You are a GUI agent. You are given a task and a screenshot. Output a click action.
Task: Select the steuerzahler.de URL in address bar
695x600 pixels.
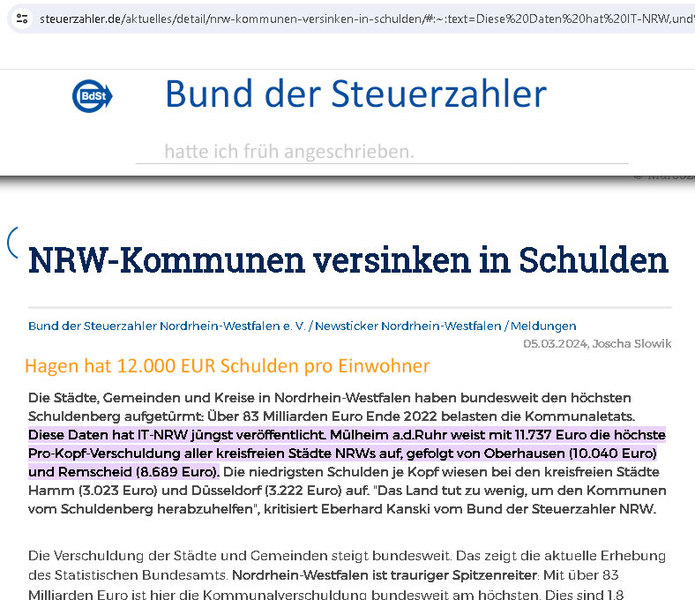pos(300,18)
